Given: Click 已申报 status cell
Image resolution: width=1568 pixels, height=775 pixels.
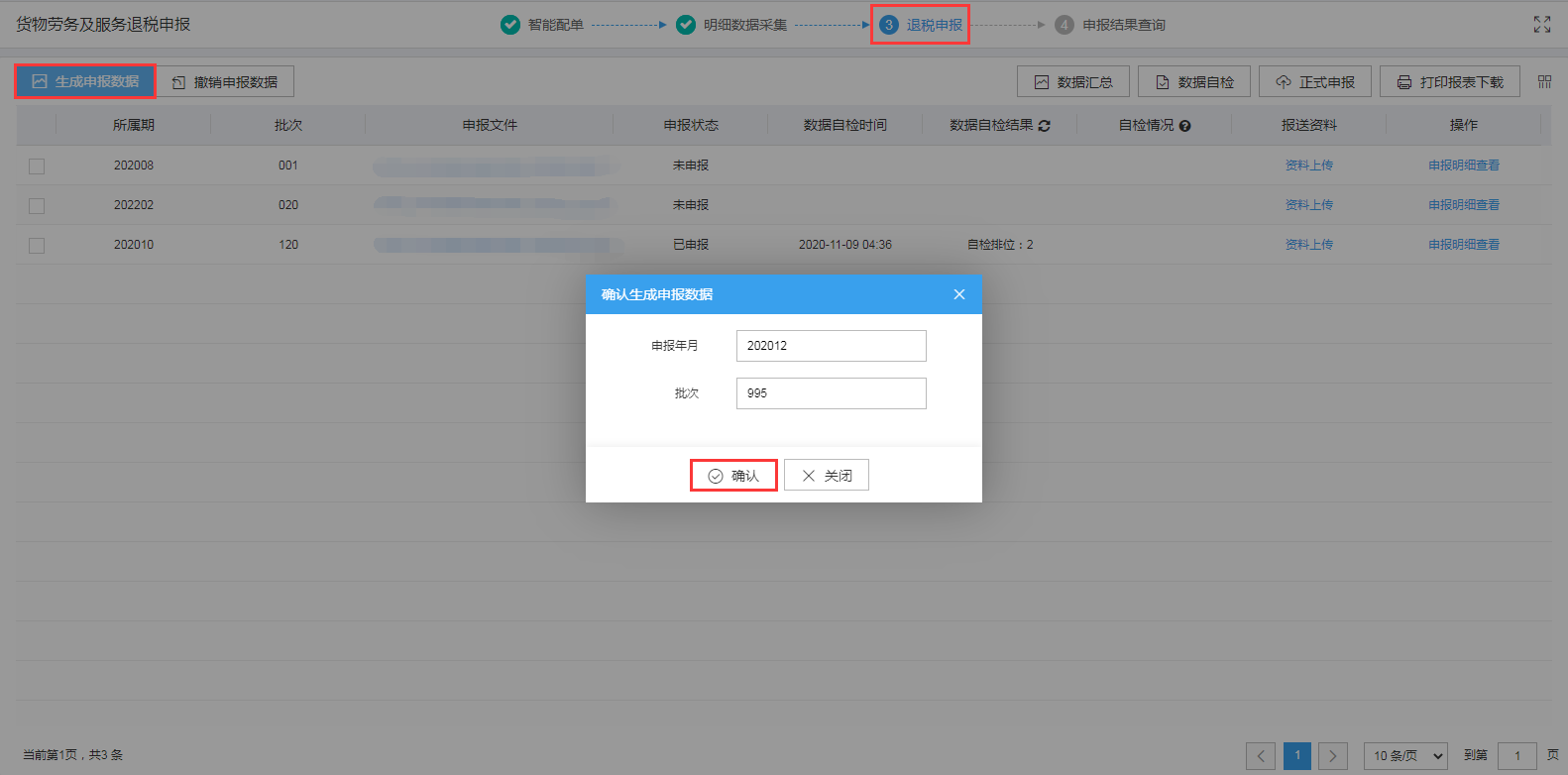Looking at the screenshot, I should tap(691, 245).
